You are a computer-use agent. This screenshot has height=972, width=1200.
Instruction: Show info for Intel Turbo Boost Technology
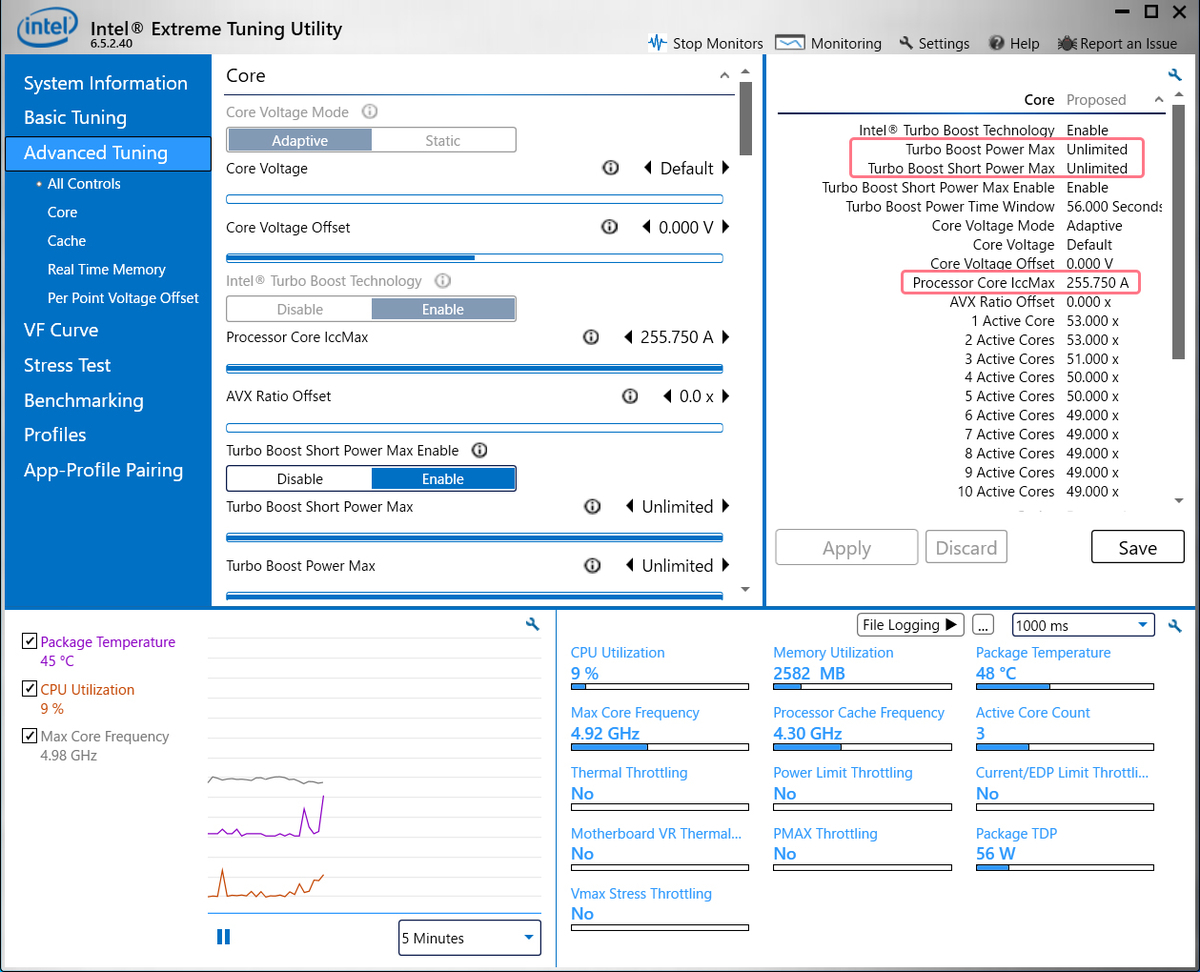[442, 281]
